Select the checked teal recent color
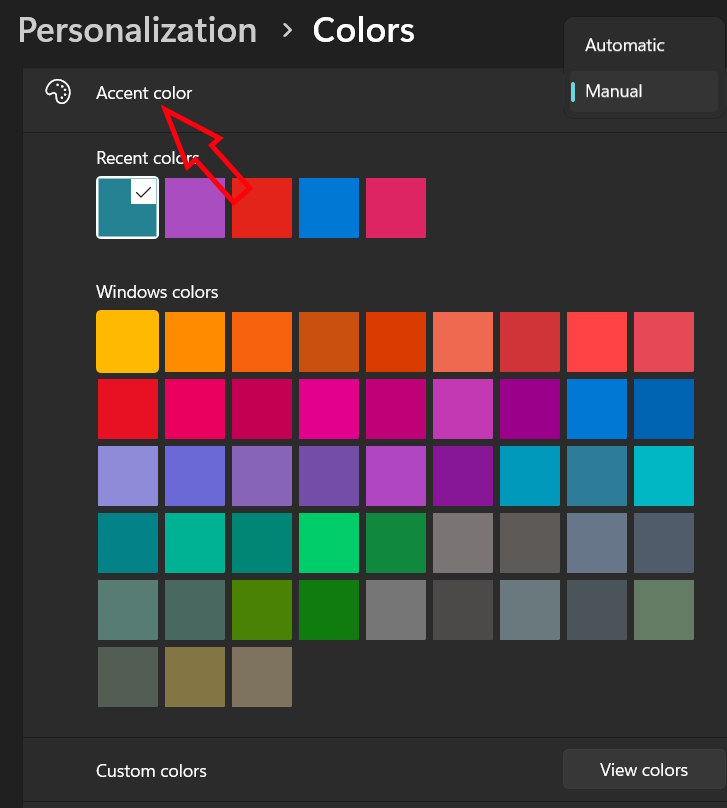Screen dimensions: 727x808 pos(127,207)
